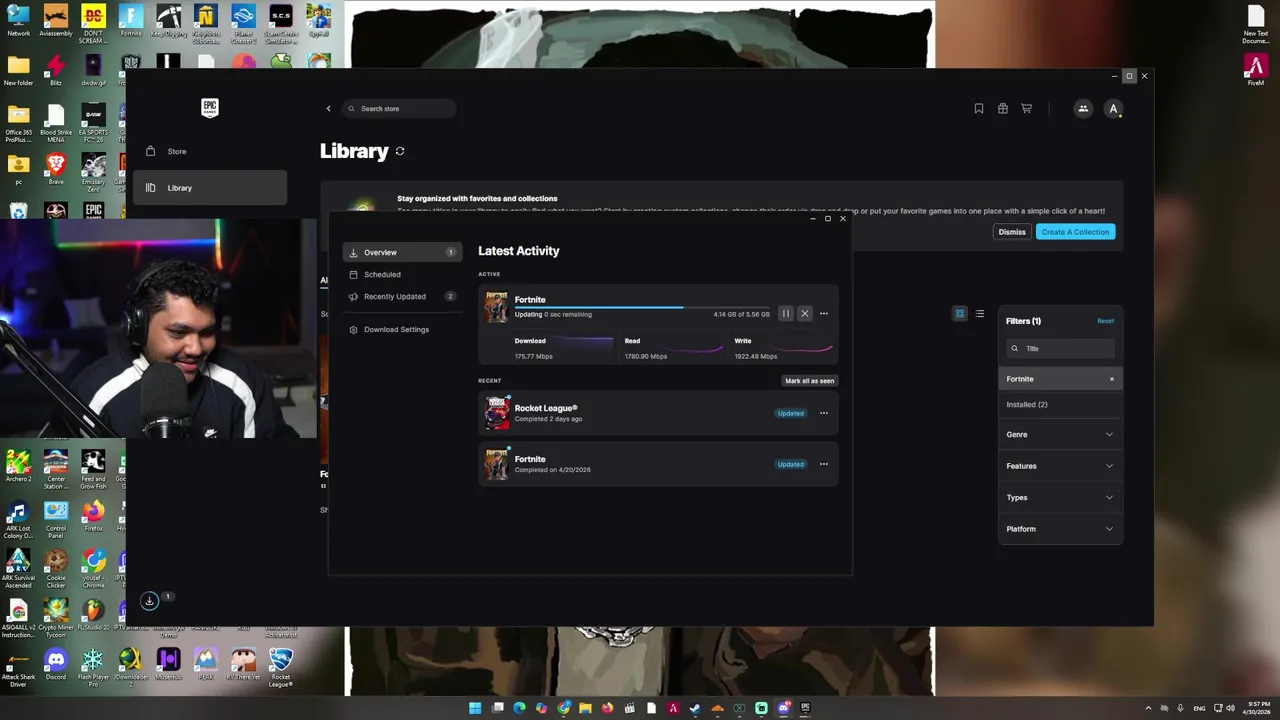Select the Brave browser desktop shortcut
Image resolution: width=1280 pixels, height=720 pixels.
(56, 168)
